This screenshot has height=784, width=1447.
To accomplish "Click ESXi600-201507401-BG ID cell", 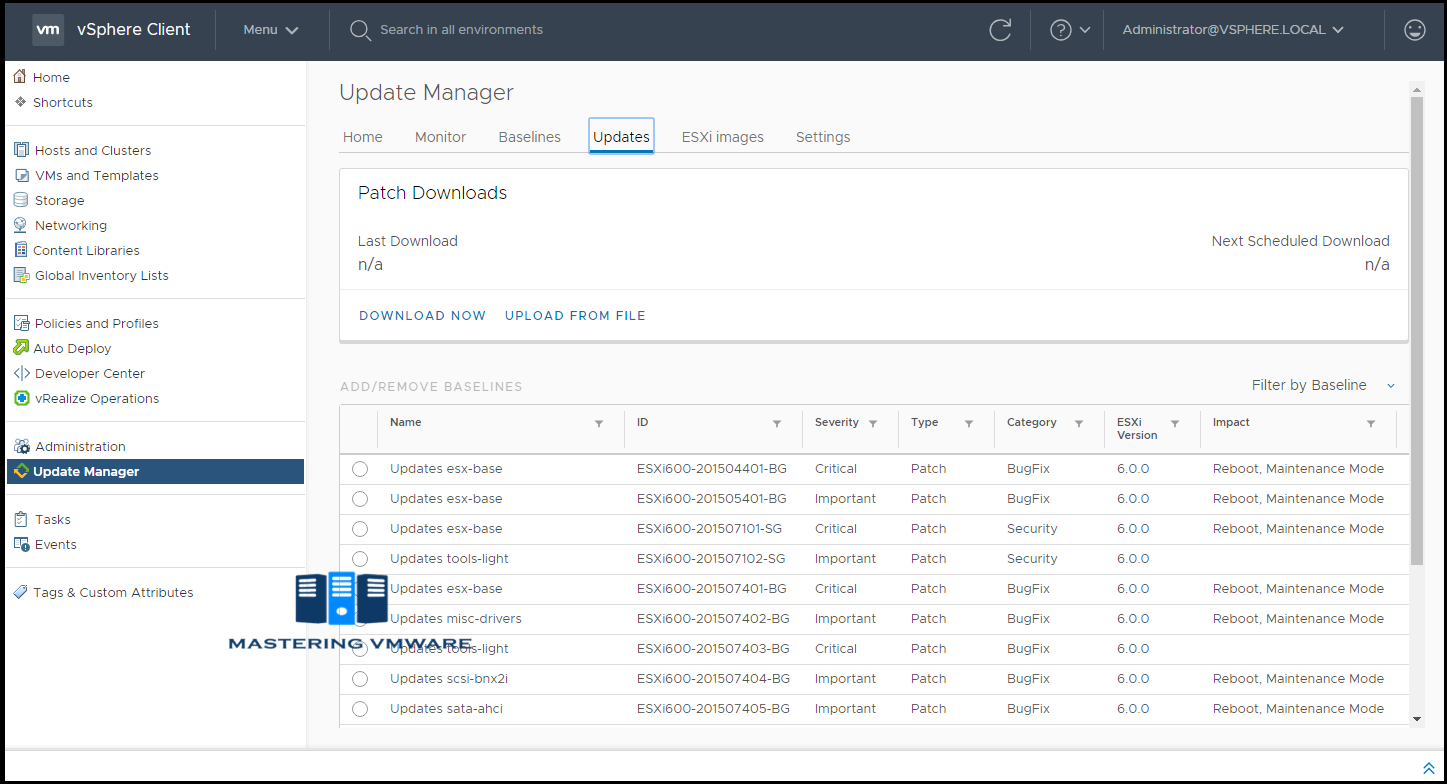I will tap(712, 589).
